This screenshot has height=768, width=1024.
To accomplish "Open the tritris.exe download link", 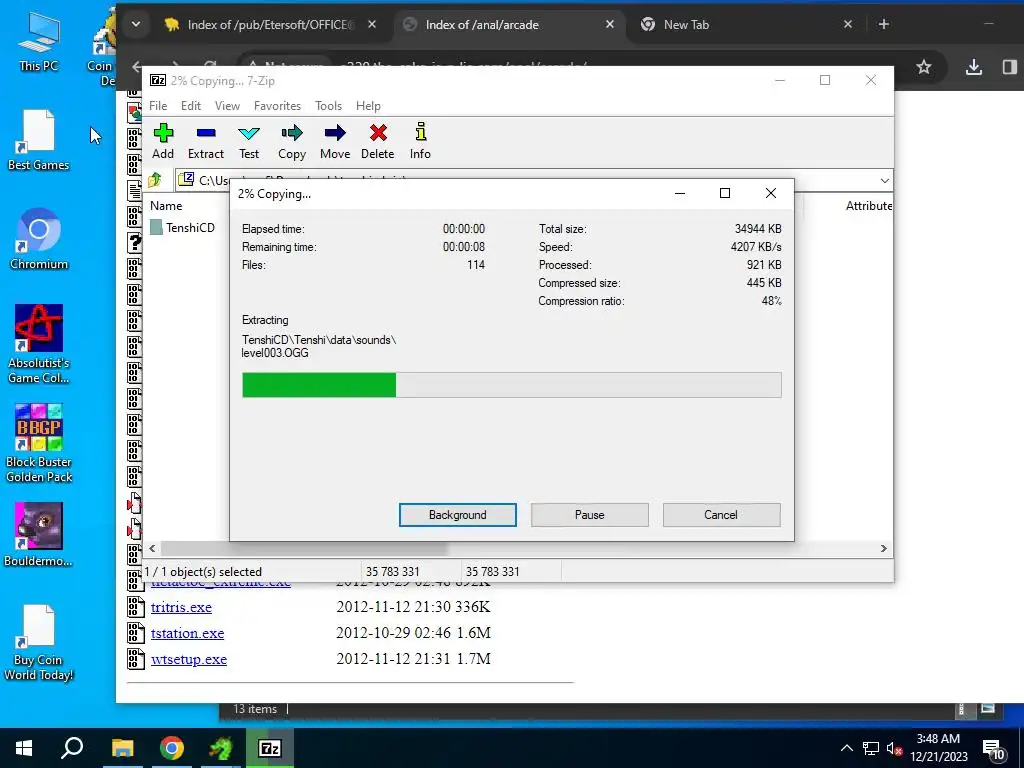I will [181, 607].
